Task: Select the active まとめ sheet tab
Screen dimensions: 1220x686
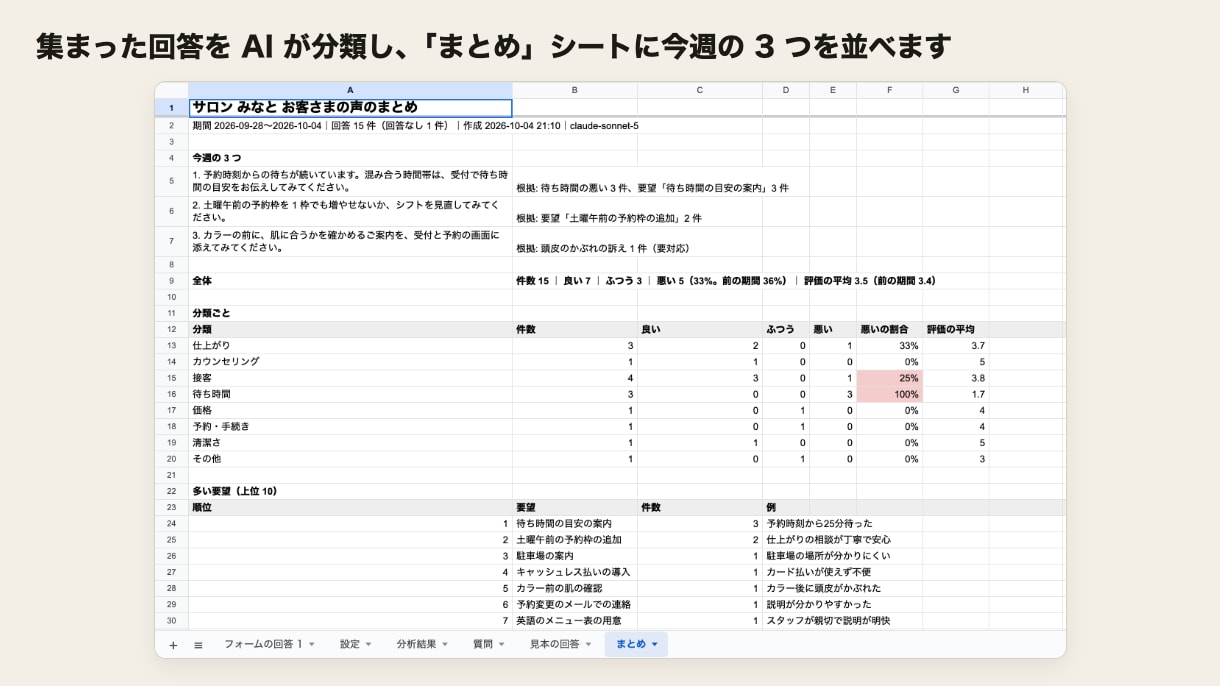Action: (x=636, y=644)
